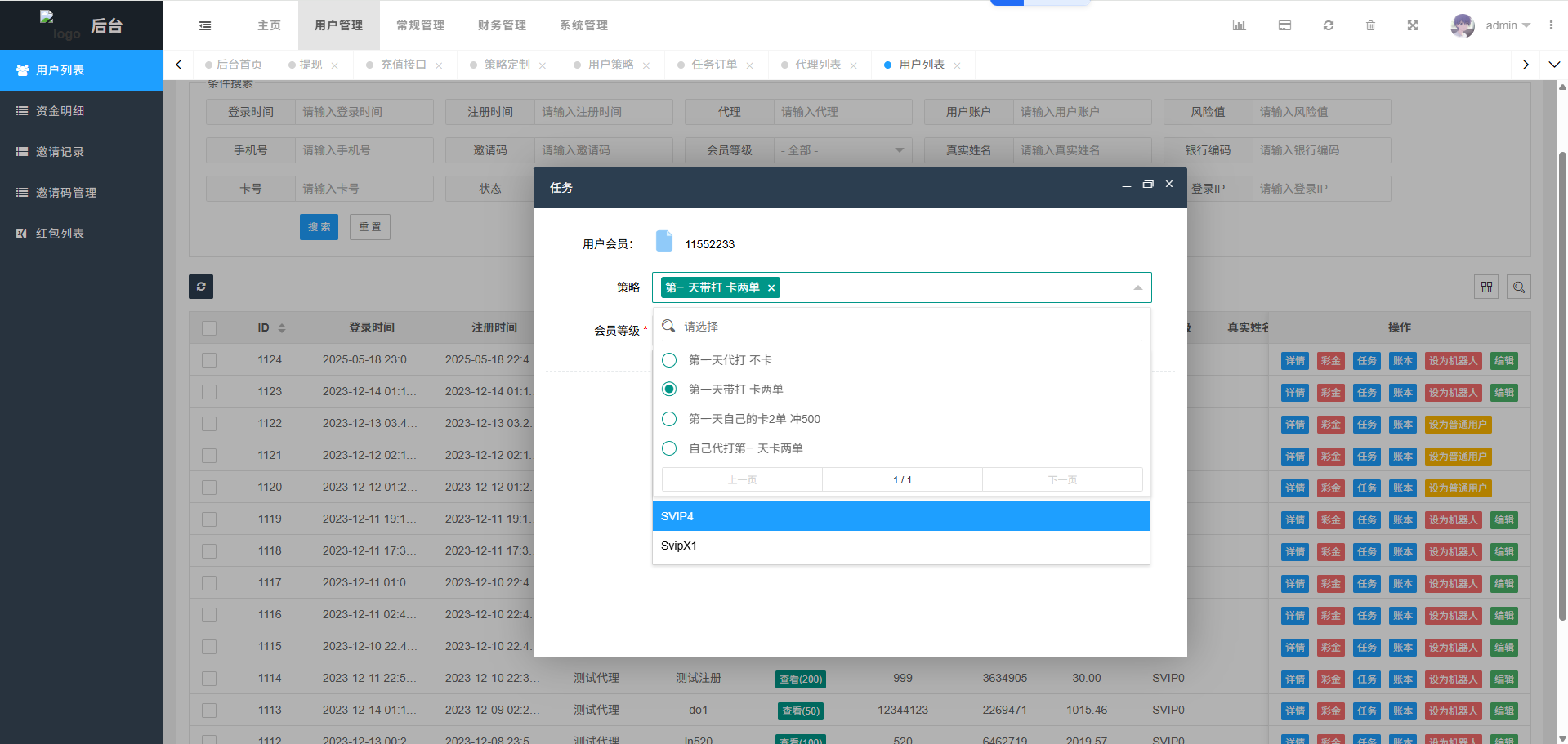Open the 资金明细 sidebar menu item
The height and width of the screenshot is (744, 1568).
[x=60, y=111]
